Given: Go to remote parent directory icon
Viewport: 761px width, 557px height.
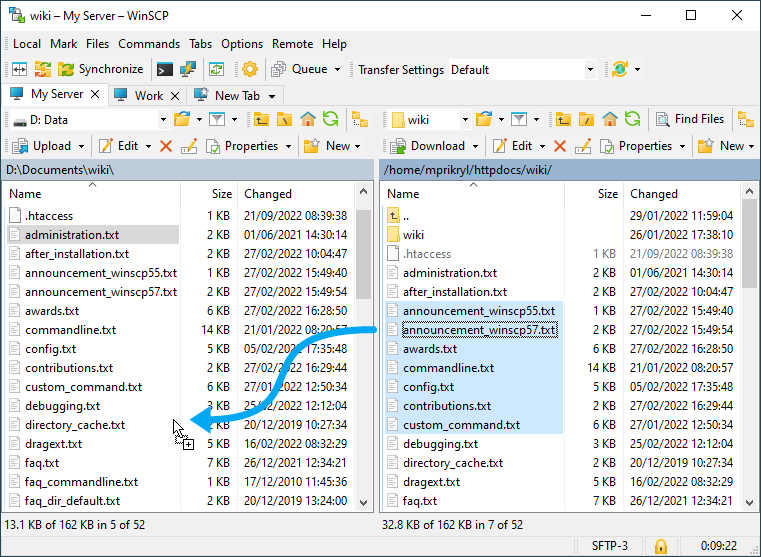Looking at the screenshot, I should point(562,119).
